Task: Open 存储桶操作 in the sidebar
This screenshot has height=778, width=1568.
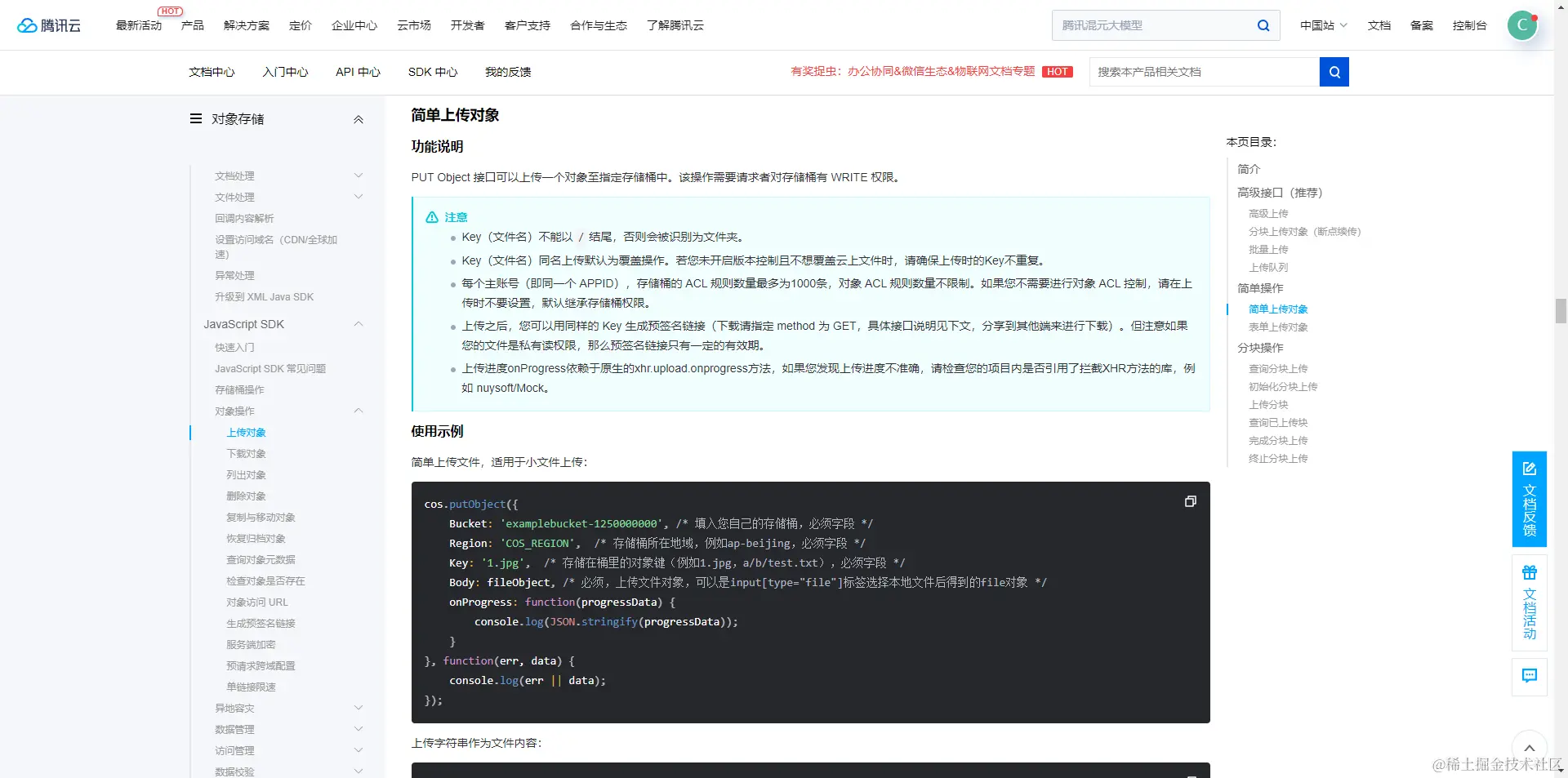Action: click(x=239, y=390)
